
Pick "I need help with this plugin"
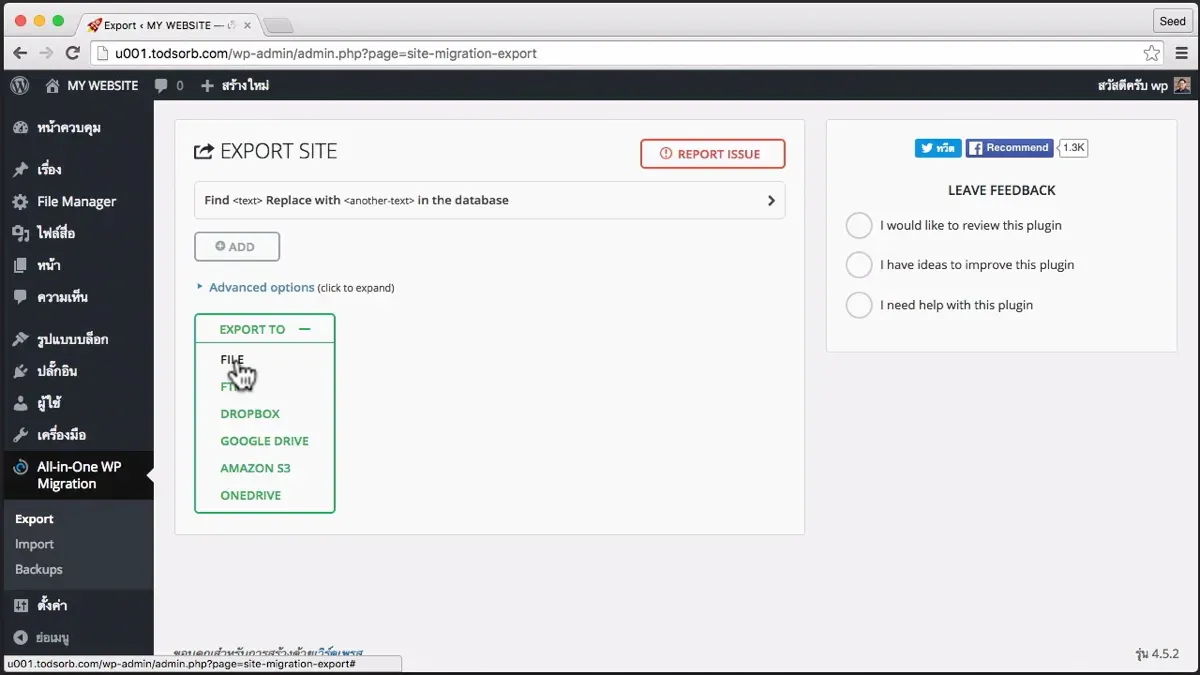859,305
